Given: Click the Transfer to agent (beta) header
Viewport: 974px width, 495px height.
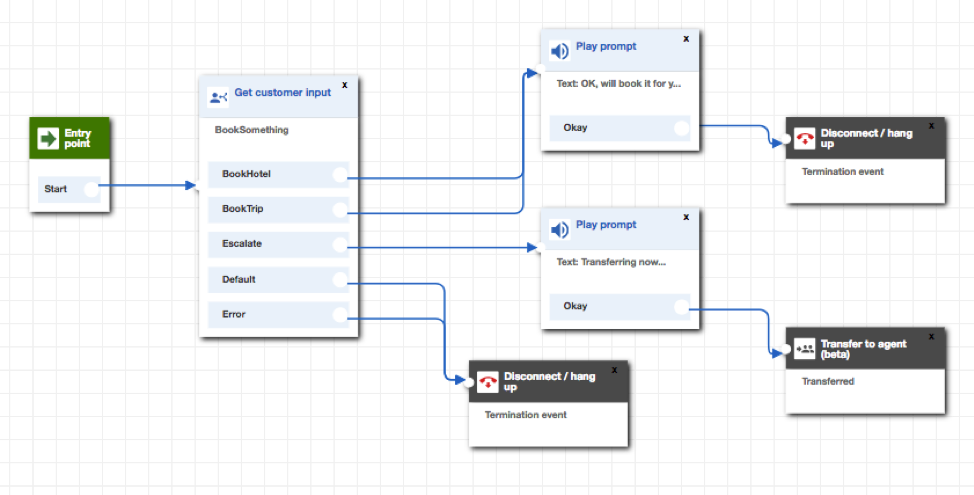Looking at the screenshot, I should point(865,349).
